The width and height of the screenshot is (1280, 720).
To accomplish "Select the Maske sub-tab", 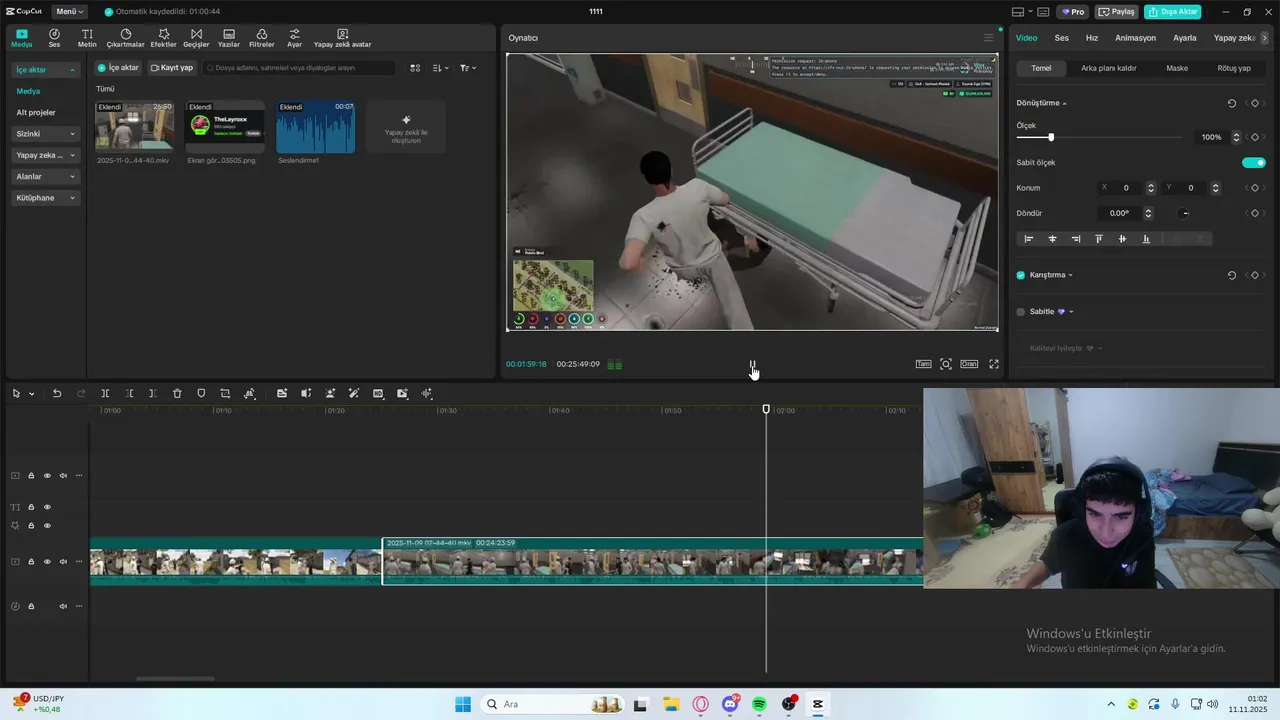I will click(1177, 68).
